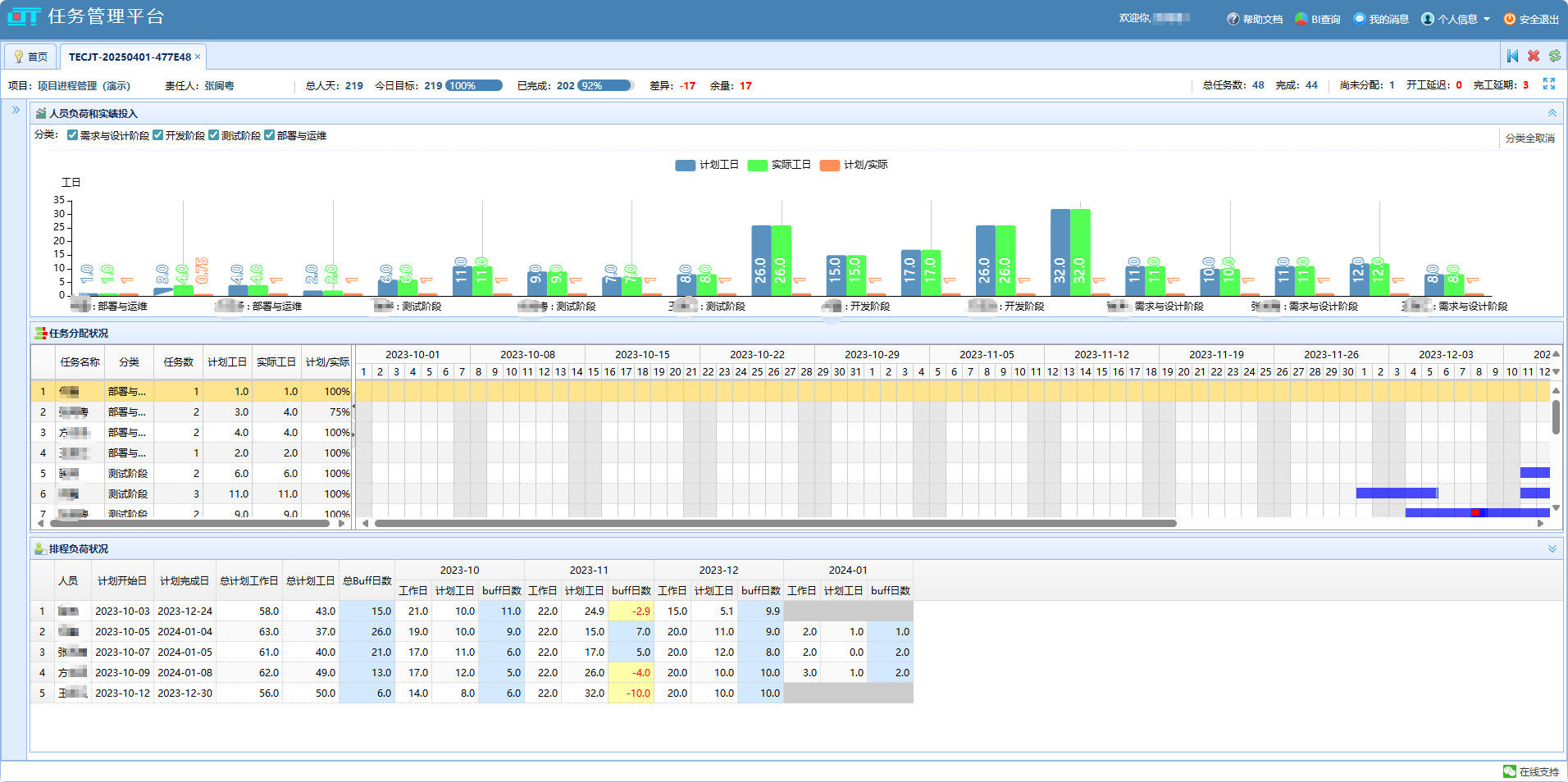Switch to the 首页 tab

[x=30, y=57]
